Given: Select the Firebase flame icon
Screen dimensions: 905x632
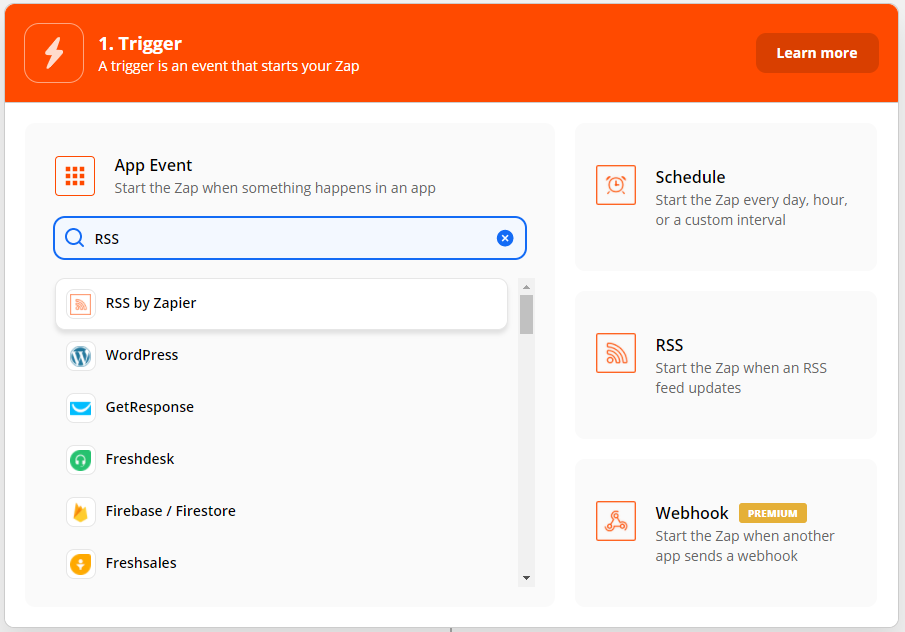Looking at the screenshot, I should pyautogui.click(x=81, y=512).
